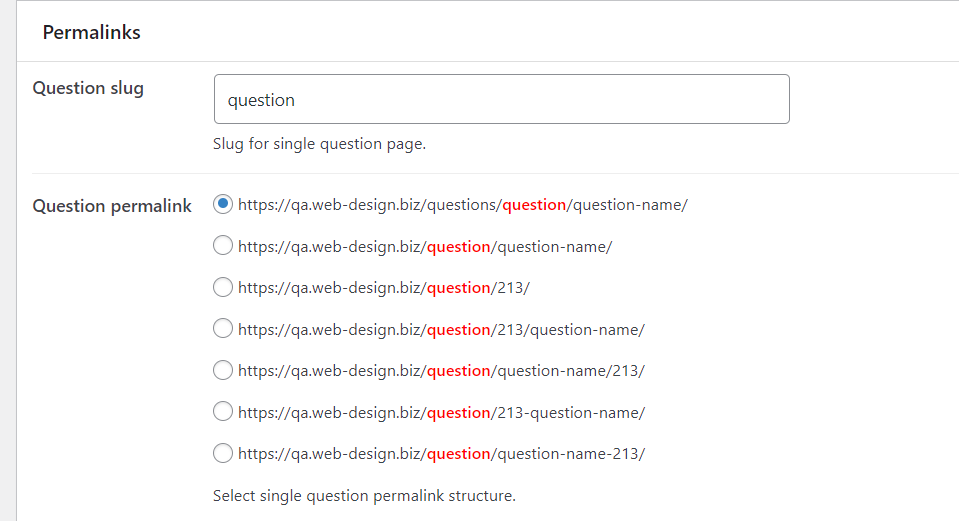
Task: Click the URL label text question/213/question-name/
Action: [441, 330]
